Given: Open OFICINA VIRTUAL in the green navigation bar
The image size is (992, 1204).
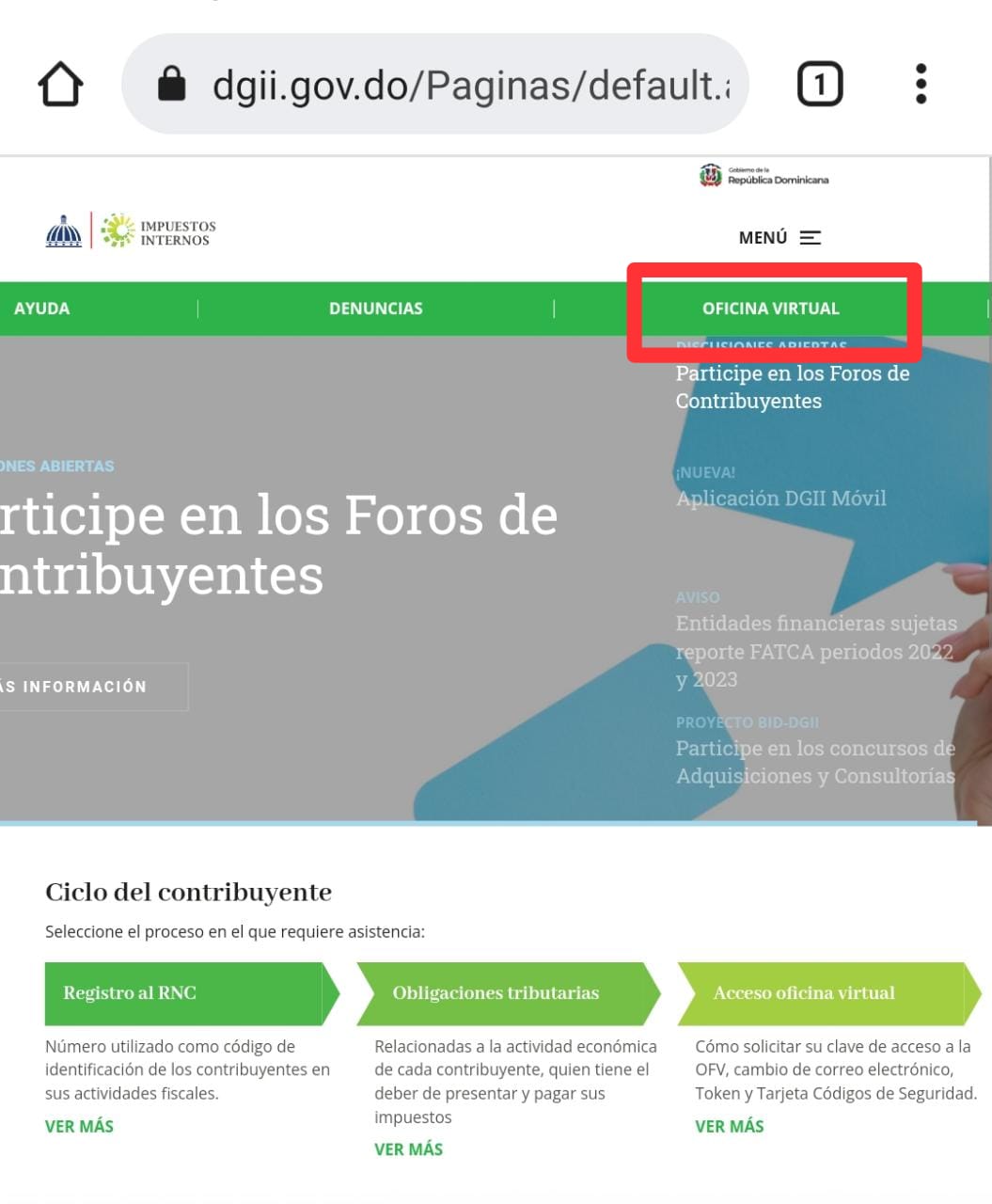Looking at the screenshot, I should pos(773,308).
